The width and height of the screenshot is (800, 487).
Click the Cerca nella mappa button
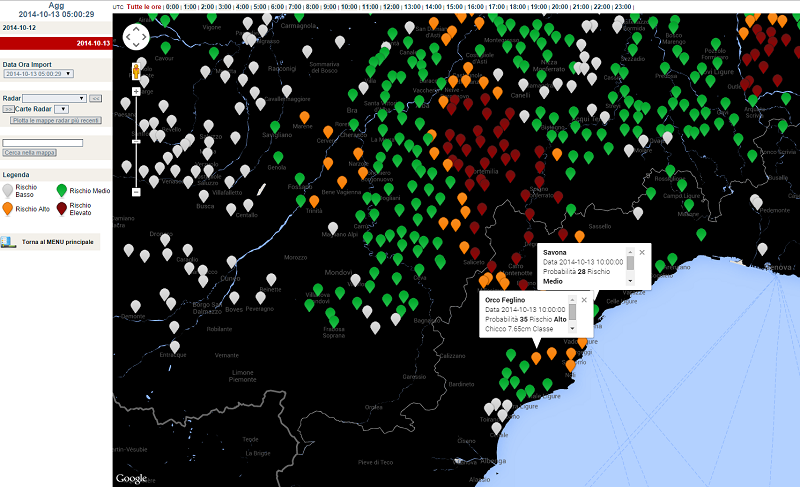(30, 152)
